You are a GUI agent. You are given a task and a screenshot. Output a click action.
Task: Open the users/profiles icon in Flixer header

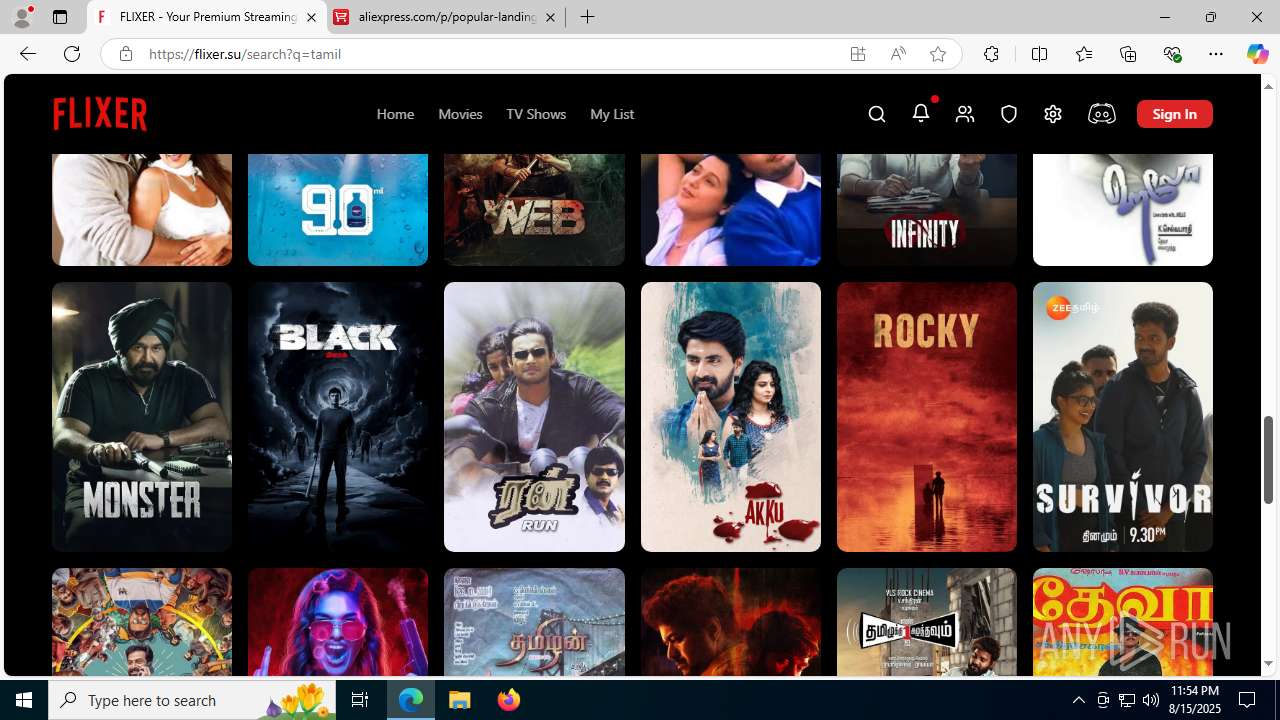[965, 114]
